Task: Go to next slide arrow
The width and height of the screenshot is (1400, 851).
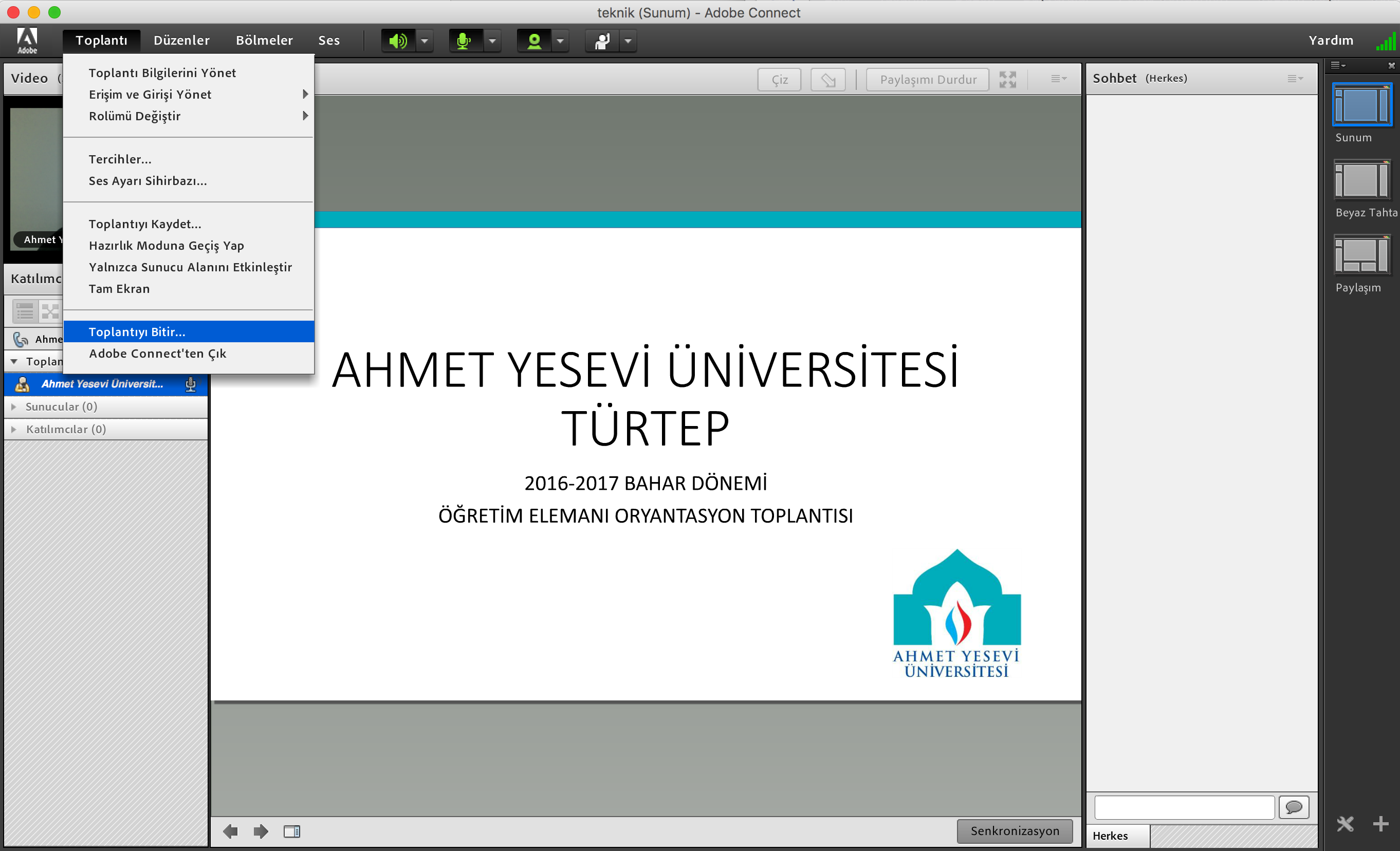Action: [261, 831]
